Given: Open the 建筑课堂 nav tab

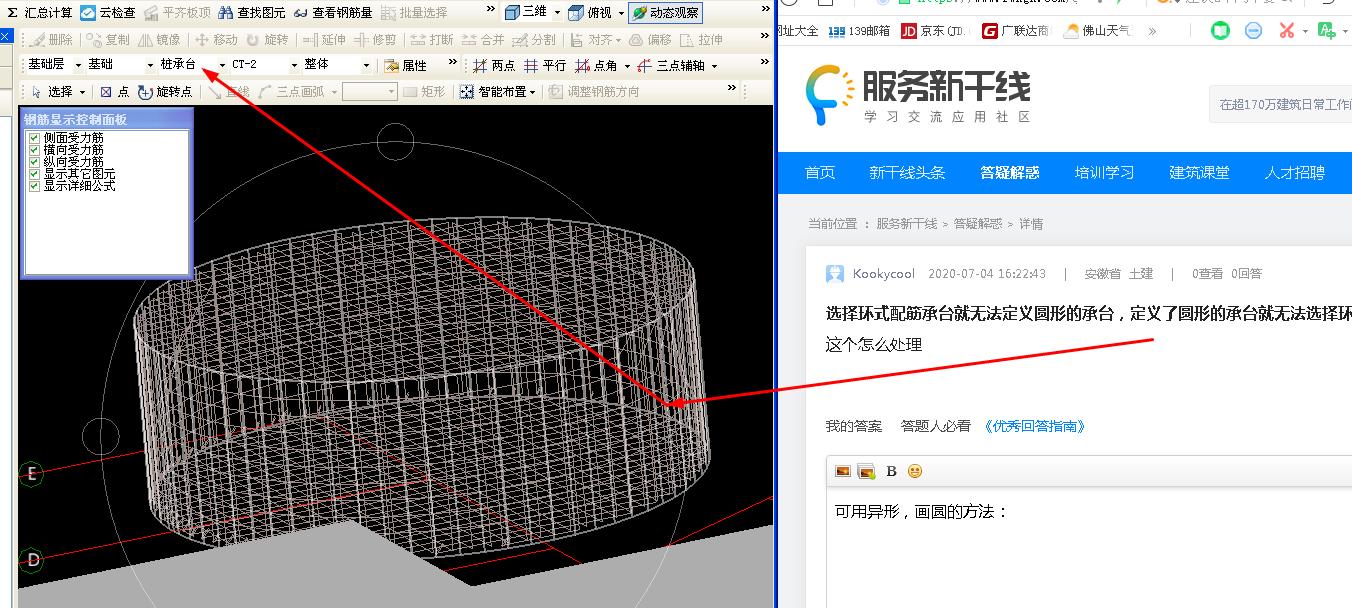Looking at the screenshot, I should coord(1199,172).
